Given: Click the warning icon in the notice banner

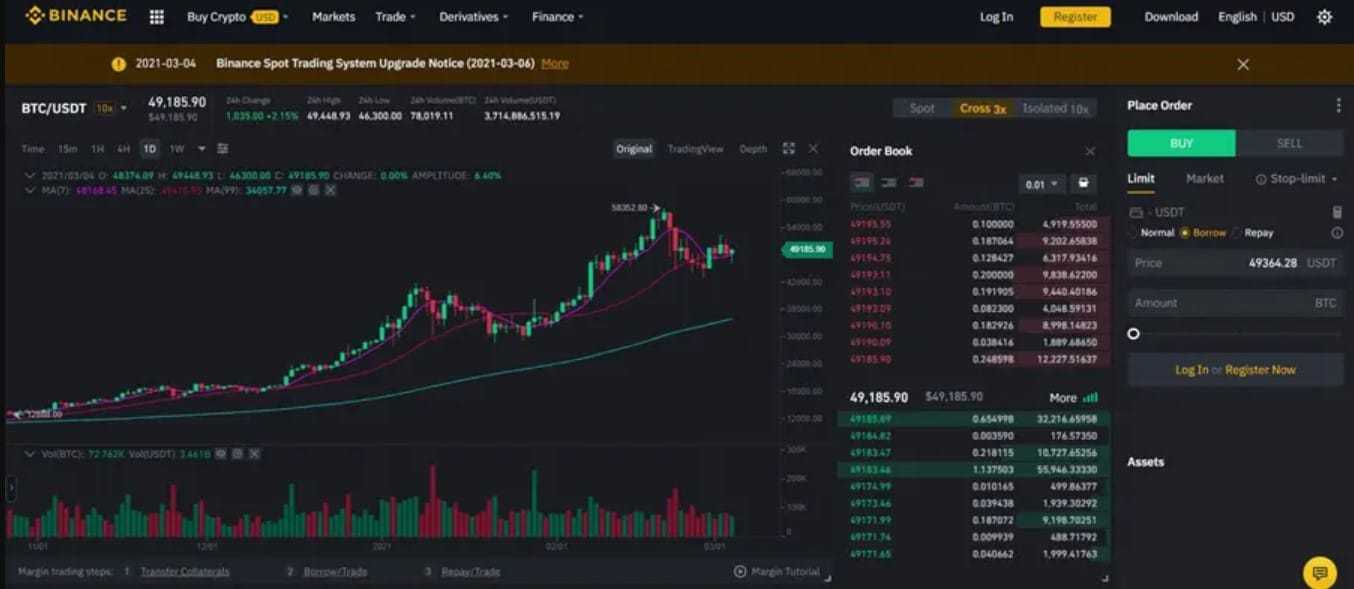Looking at the screenshot, I should click(x=118, y=64).
